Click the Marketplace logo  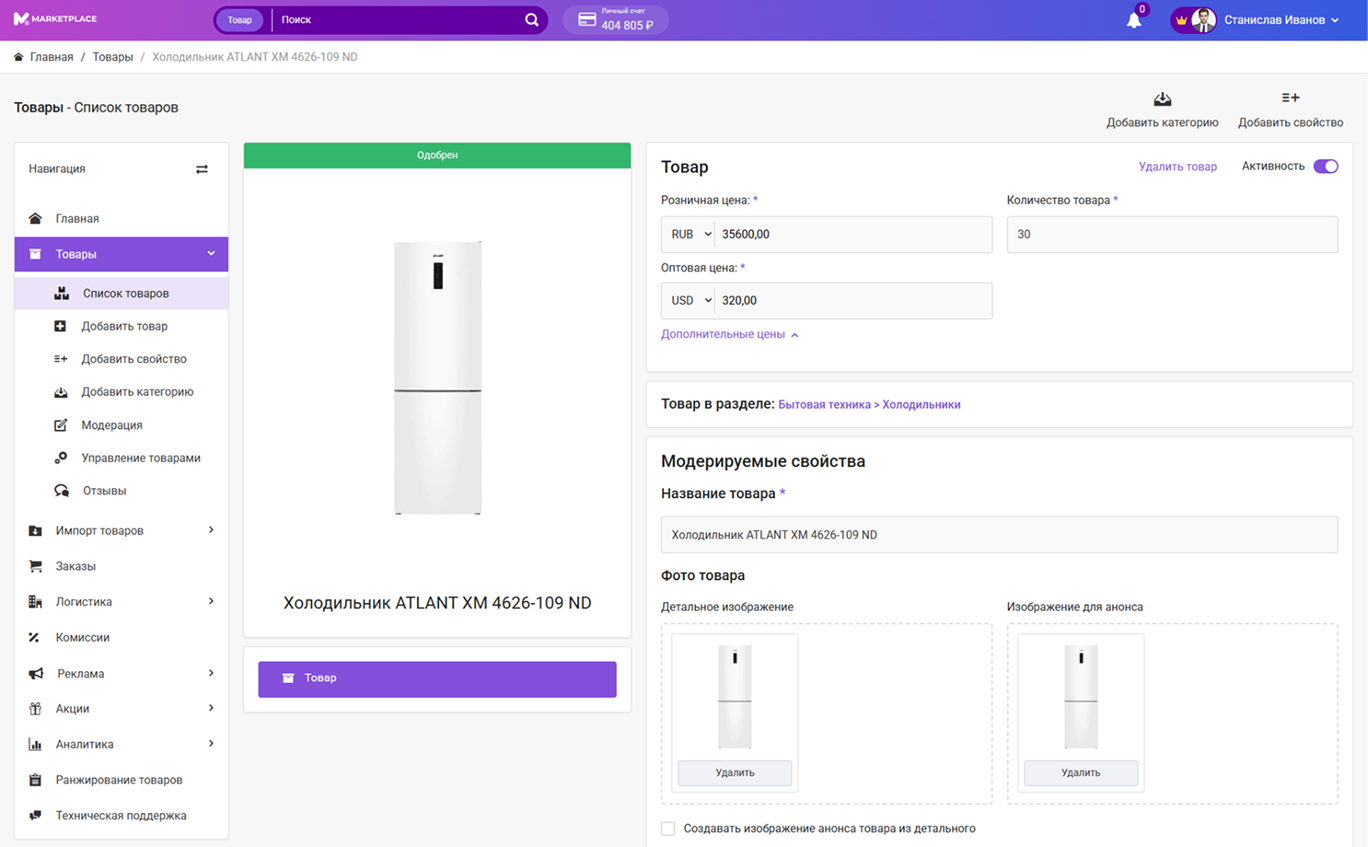(55, 19)
